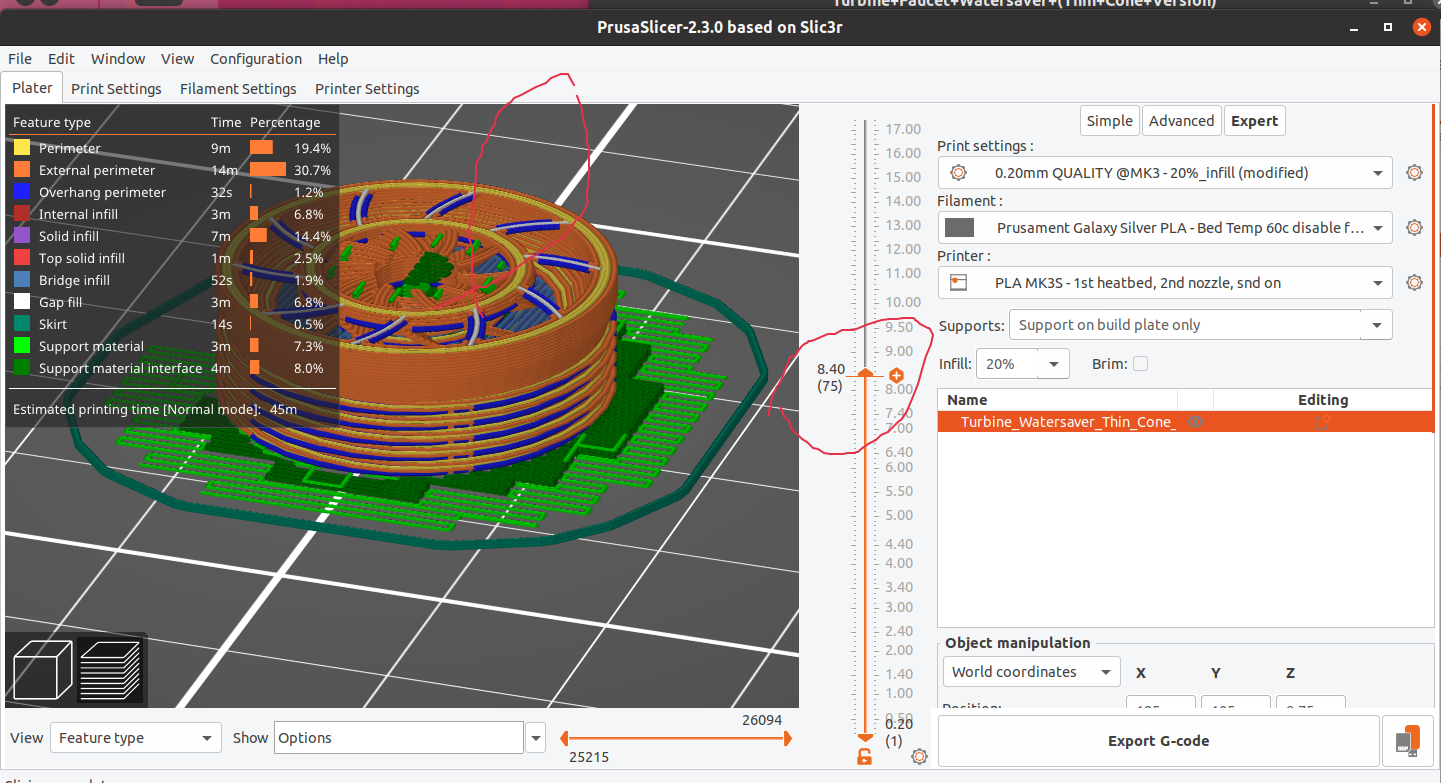Viewport: 1441px width, 783px height.
Task: Click the cog icon below the vertical layer slider
Action: [x=919, y=757]
